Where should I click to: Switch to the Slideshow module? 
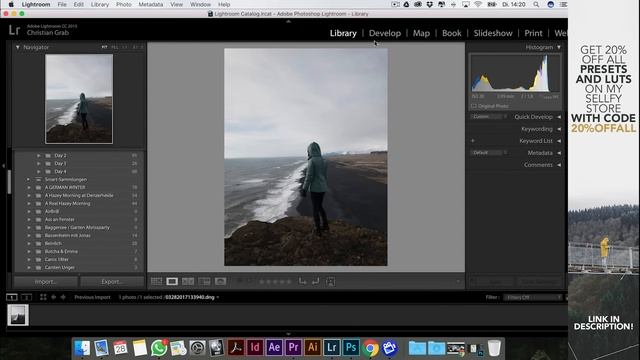click(x=493, y=33)
